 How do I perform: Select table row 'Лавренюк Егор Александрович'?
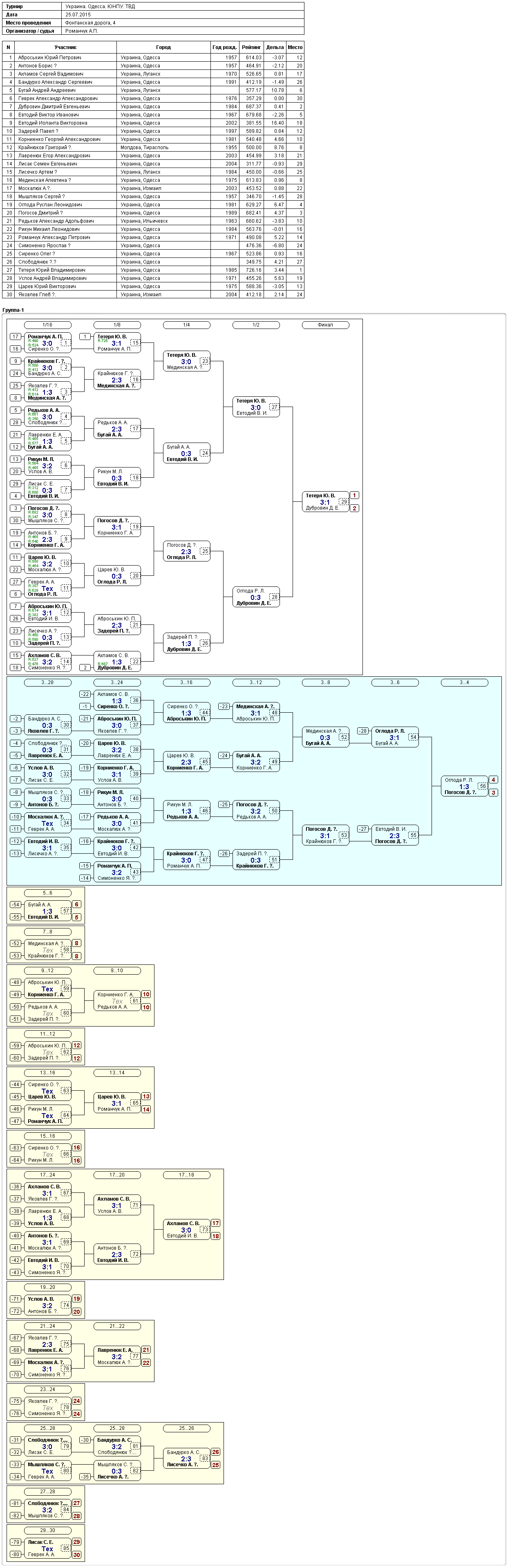pos(153,155)
